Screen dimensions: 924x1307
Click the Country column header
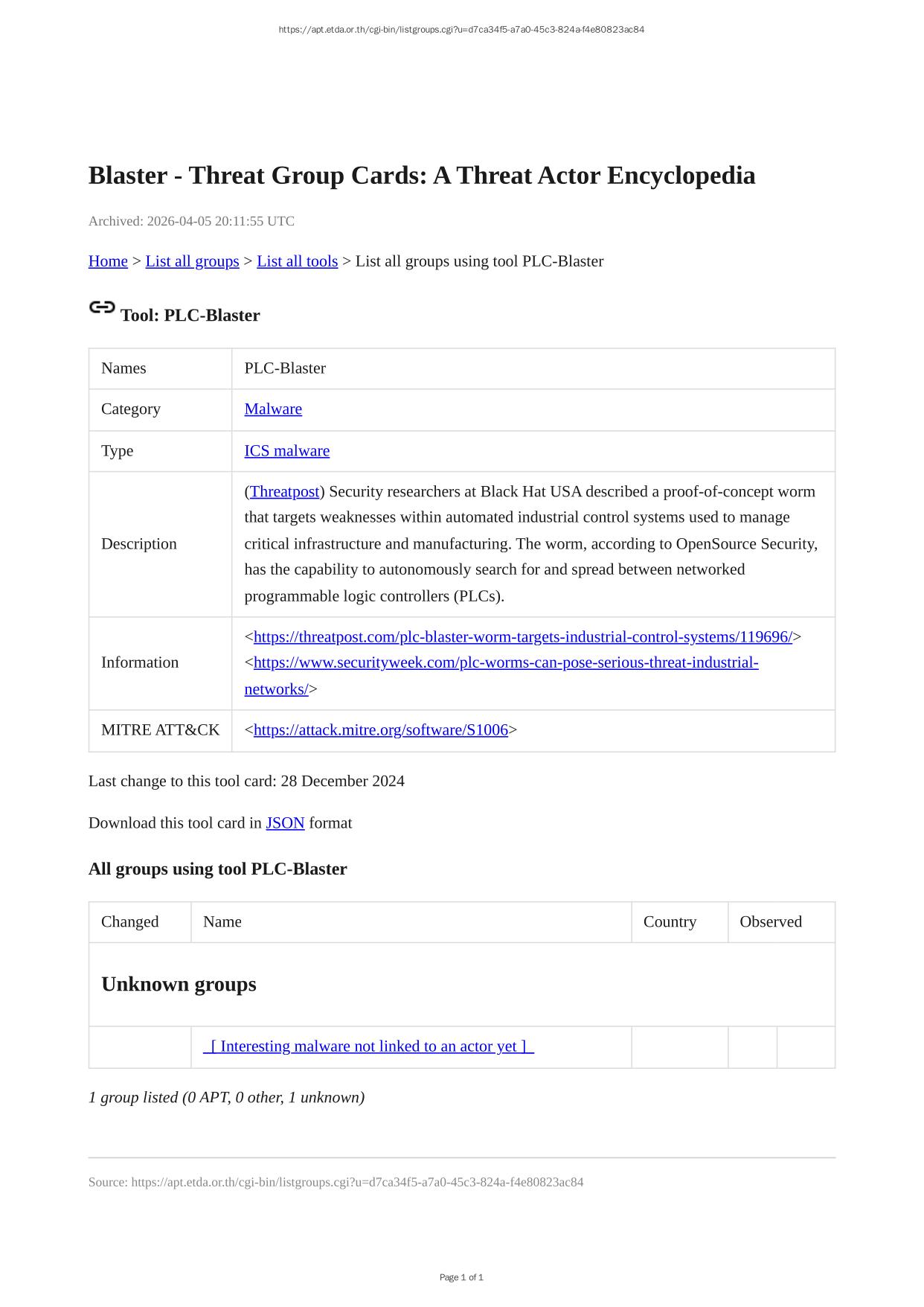pyautogui.click(x=670, y=922)
